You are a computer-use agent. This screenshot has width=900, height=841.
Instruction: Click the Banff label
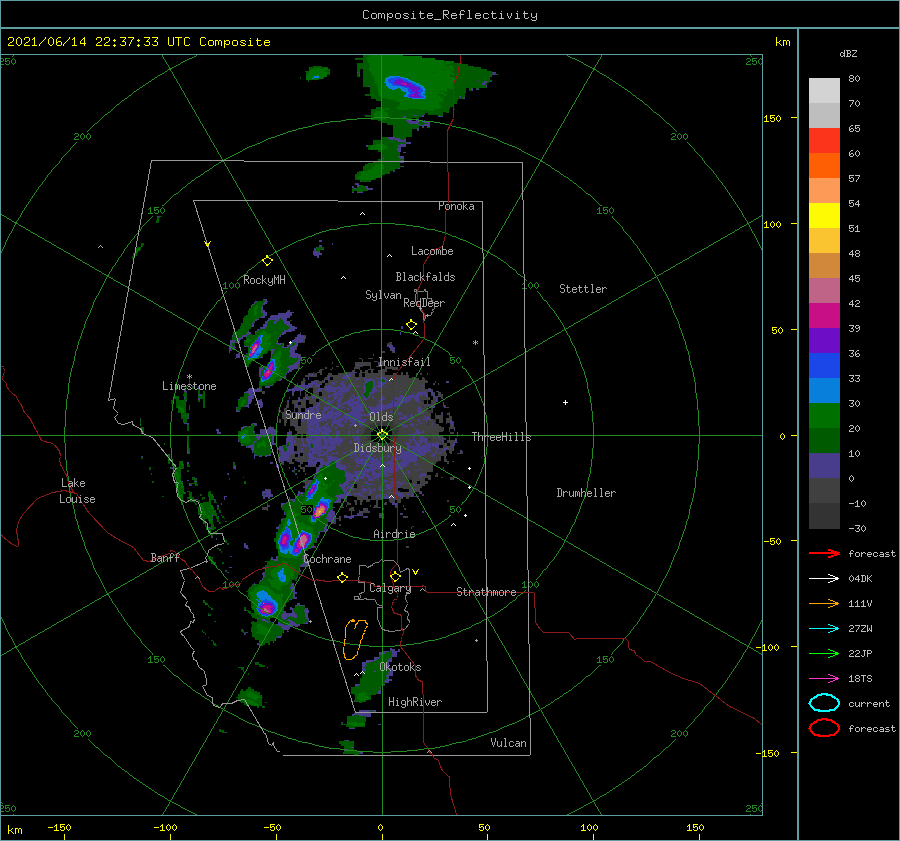point(165,558)
